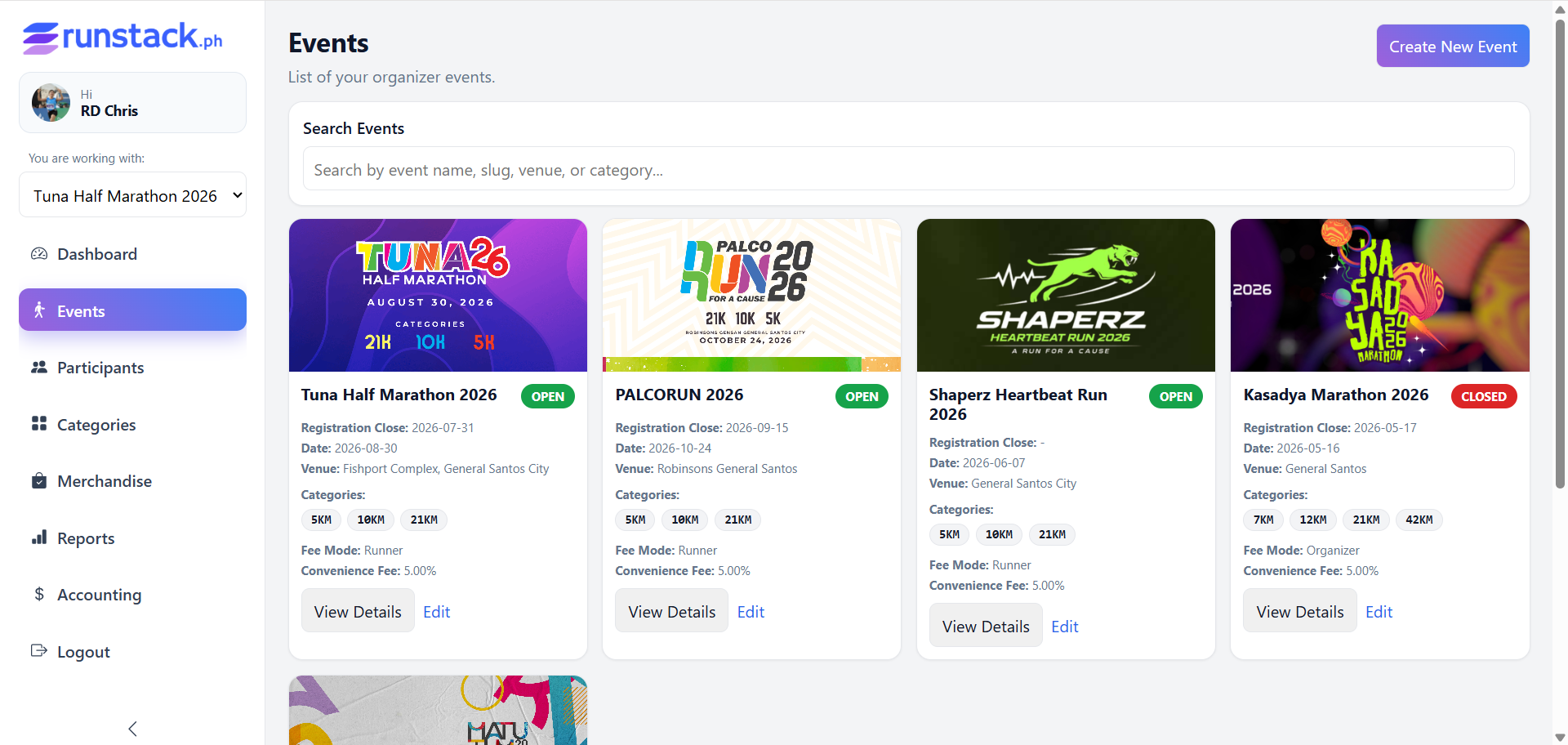Go to the Participants page
The height and width of the screenshot is (745, 1568).
tap(132, 368)
